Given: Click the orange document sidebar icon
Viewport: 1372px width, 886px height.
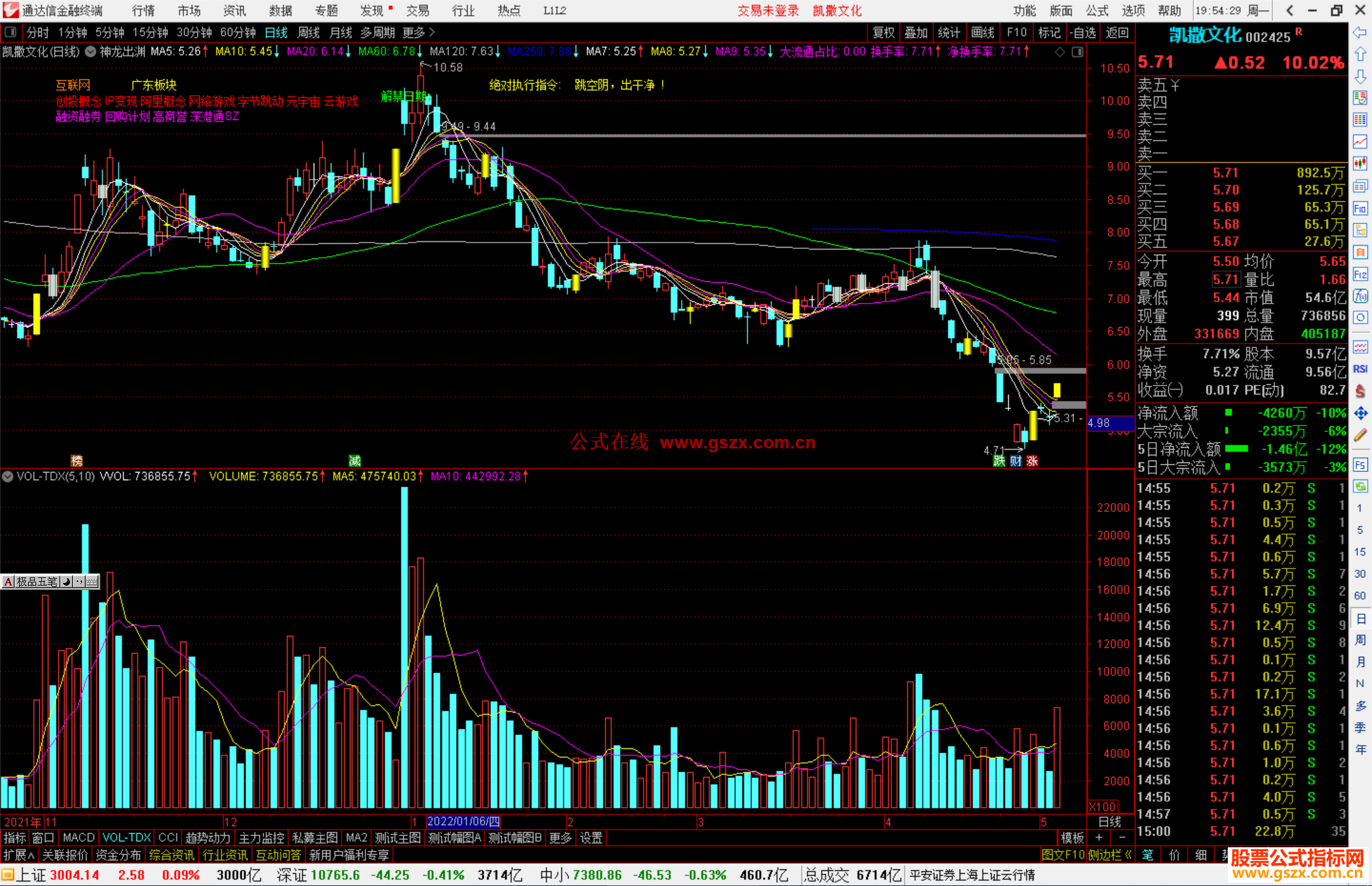Looking at the screenshot, I should (x=1360, y=252).
